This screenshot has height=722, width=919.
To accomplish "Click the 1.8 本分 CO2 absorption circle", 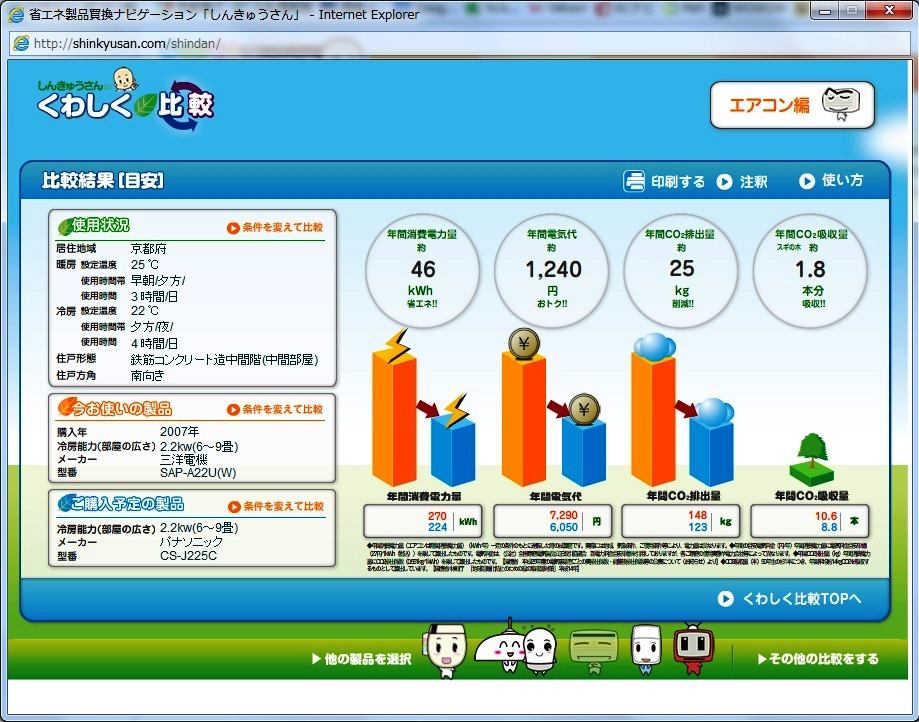I will click(811, 270).
